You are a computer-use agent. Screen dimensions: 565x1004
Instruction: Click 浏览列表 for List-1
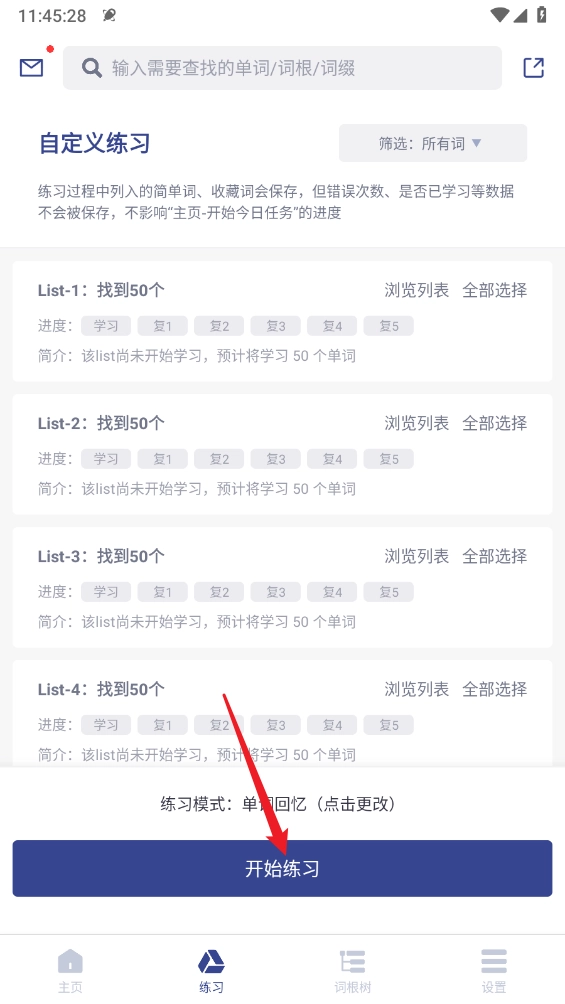[416, 290]
